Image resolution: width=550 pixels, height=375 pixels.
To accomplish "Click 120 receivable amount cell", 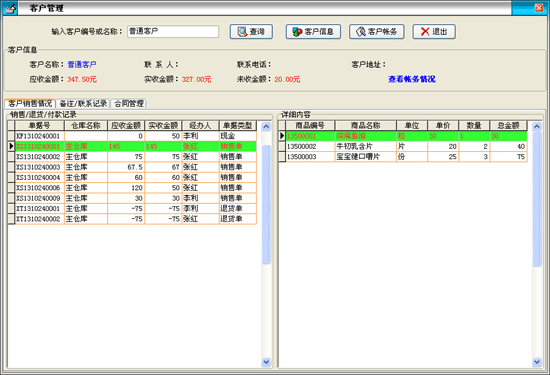I will (x=126, y=188).
